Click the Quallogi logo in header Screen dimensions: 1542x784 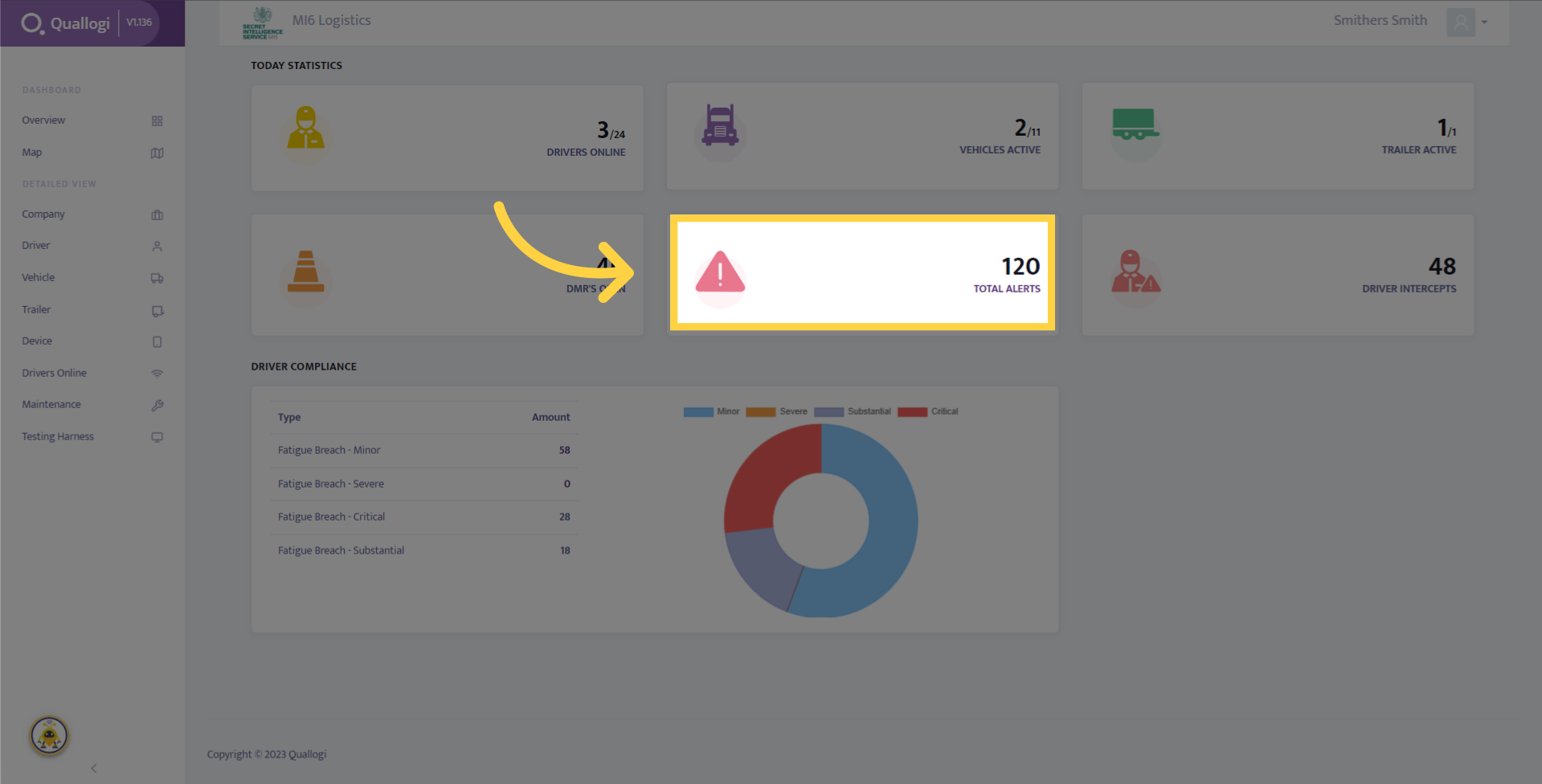[x=65, y=23]
